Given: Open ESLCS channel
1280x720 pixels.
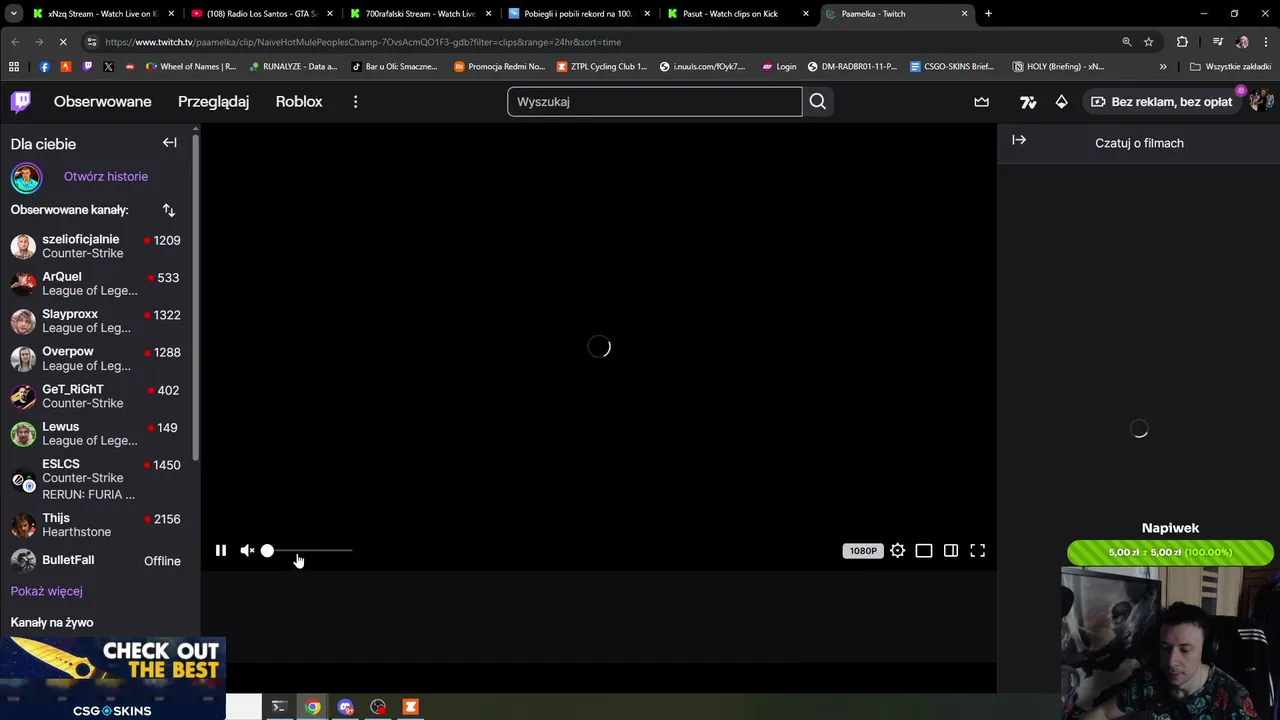Looking at the screenshot, I should click(x=97, y=479).
